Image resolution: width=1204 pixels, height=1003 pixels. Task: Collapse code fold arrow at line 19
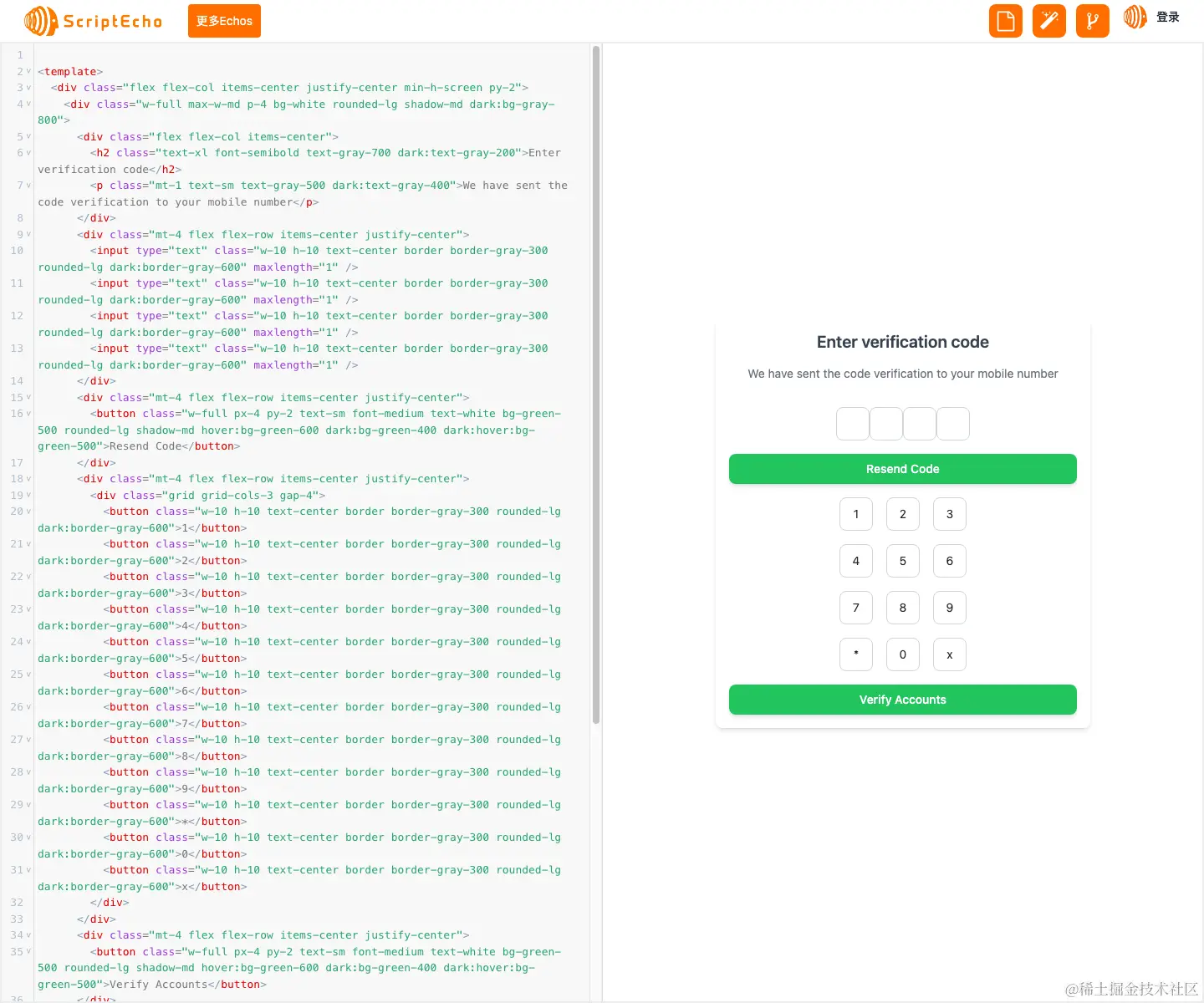tap(28, 496)
